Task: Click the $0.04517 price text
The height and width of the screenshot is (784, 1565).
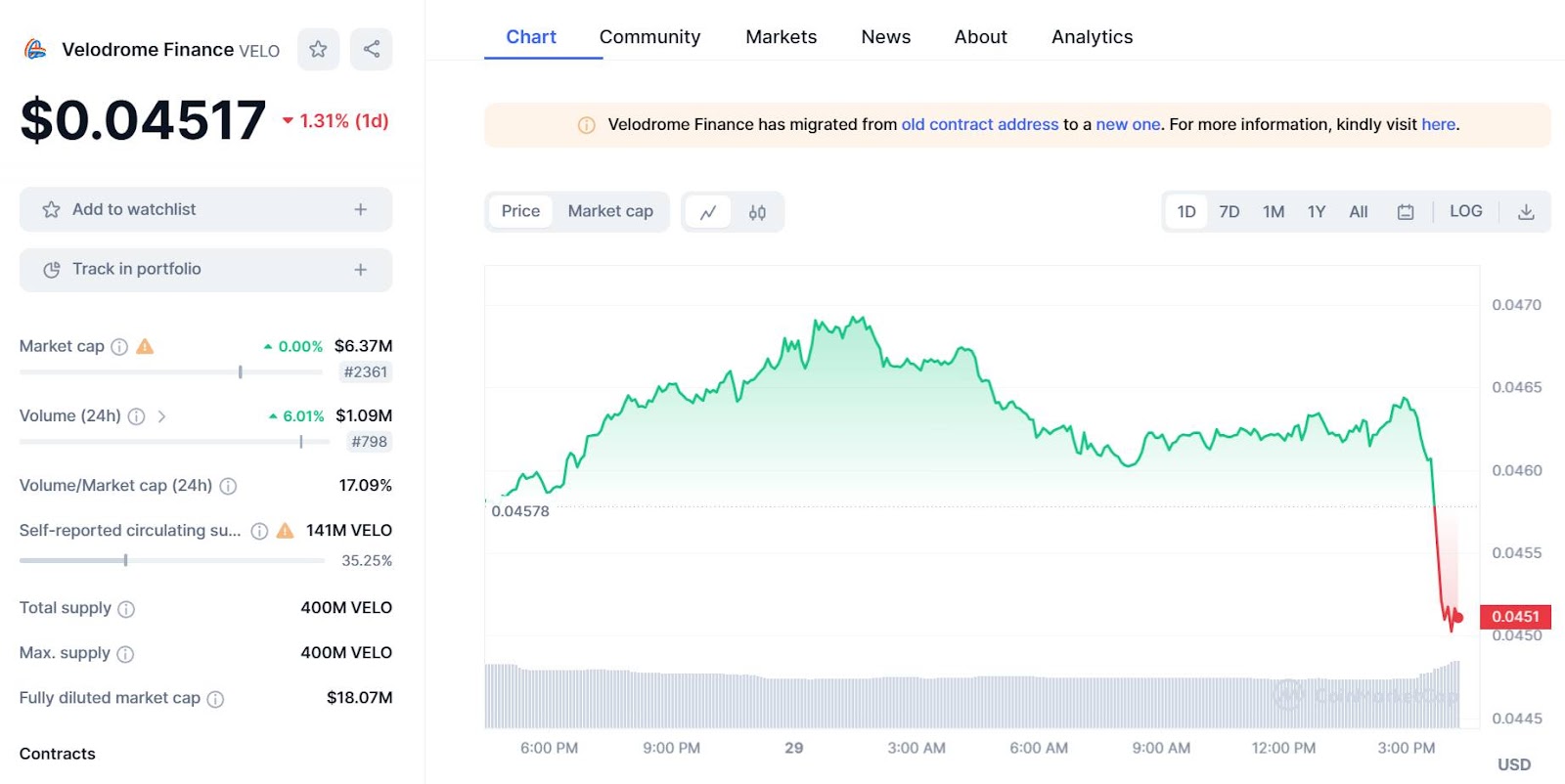Action: 143,120
